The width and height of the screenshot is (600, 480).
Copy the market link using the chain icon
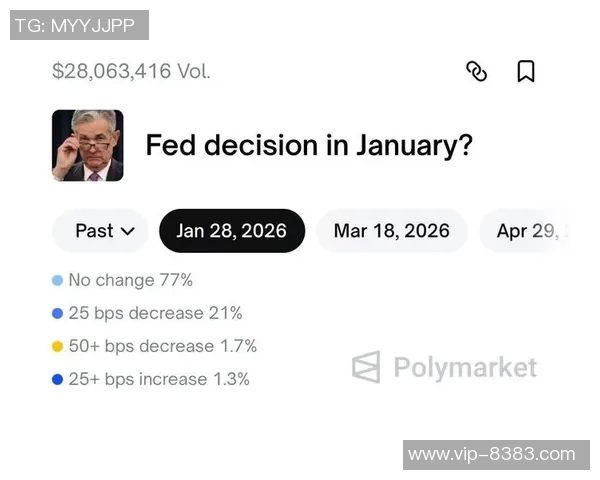[477, 71]
